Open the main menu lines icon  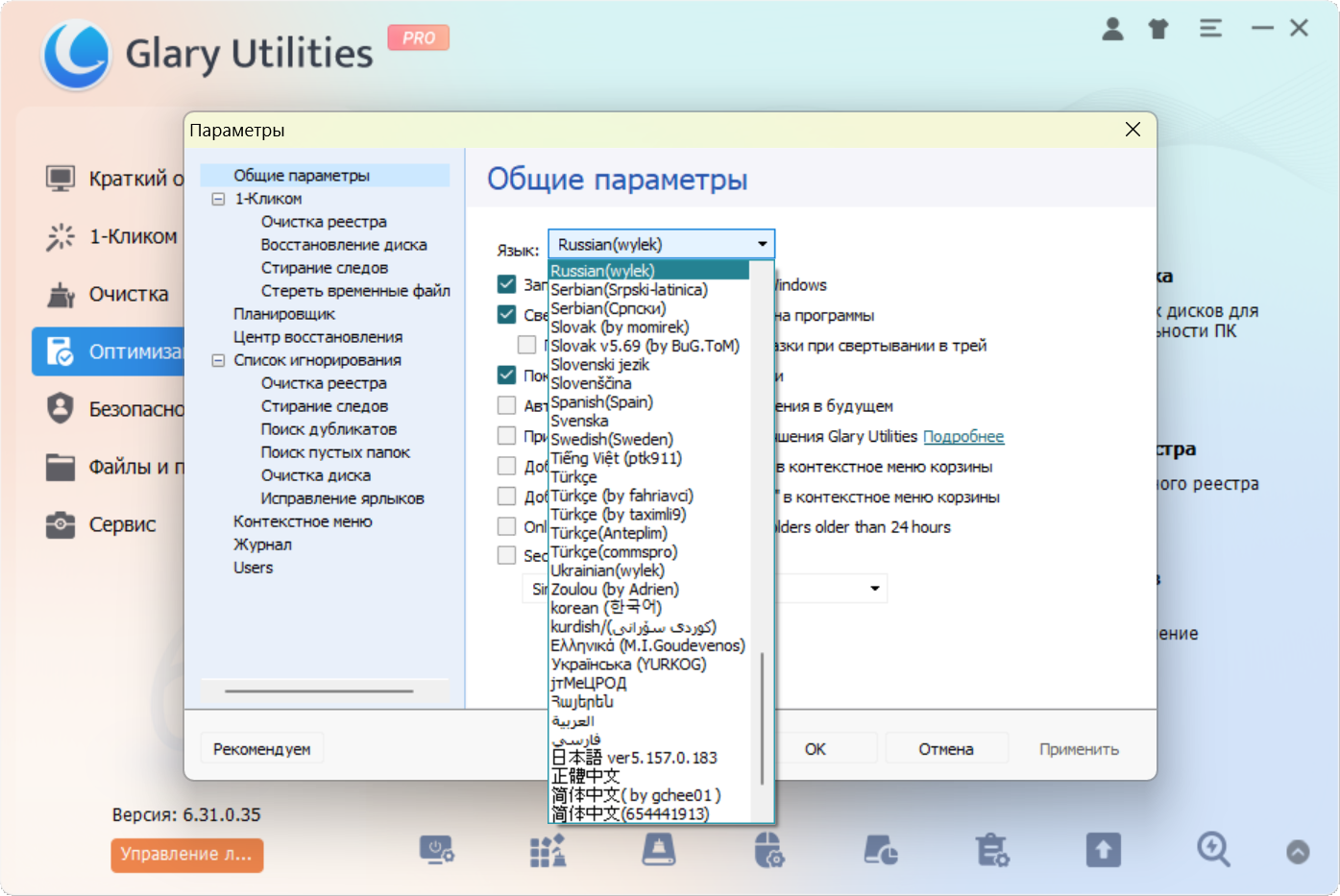1210,29
